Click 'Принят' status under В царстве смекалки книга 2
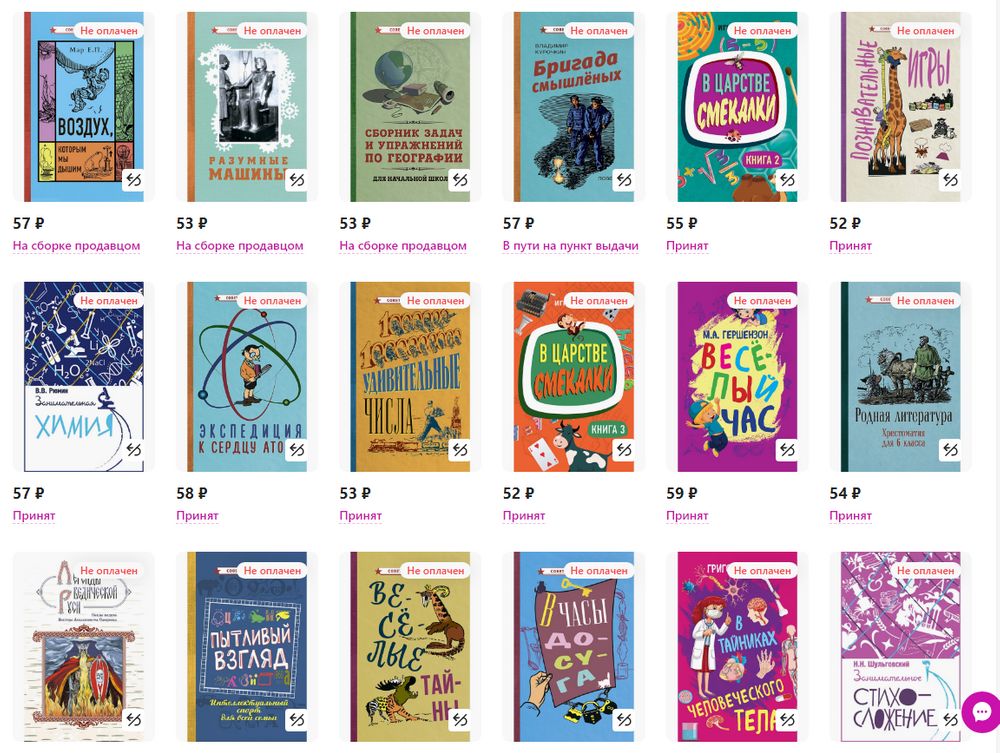The width and height of the screenshot is (1000, 753). [687, 245]
